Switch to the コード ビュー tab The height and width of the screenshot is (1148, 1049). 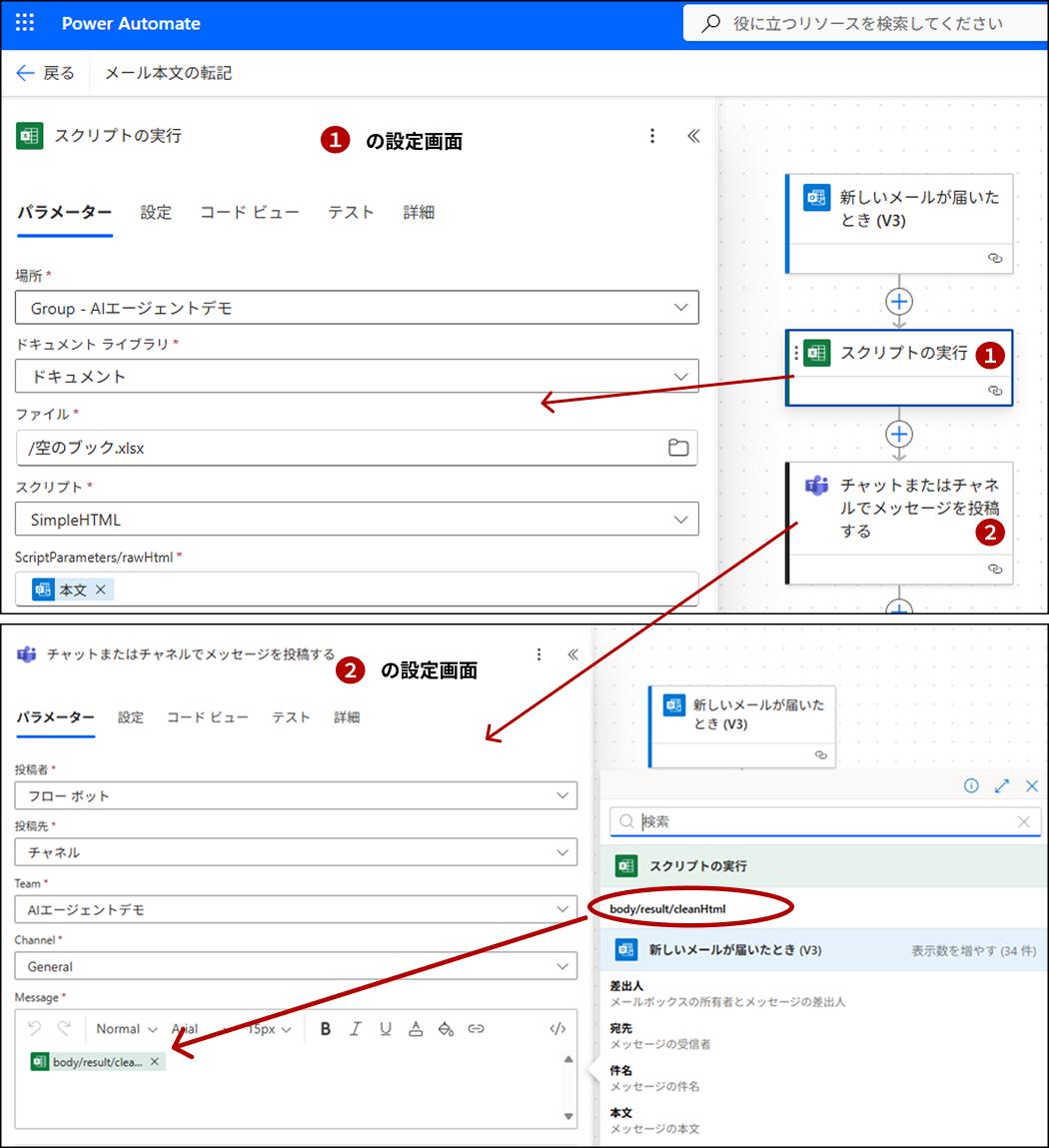click(x=249, y=213)
